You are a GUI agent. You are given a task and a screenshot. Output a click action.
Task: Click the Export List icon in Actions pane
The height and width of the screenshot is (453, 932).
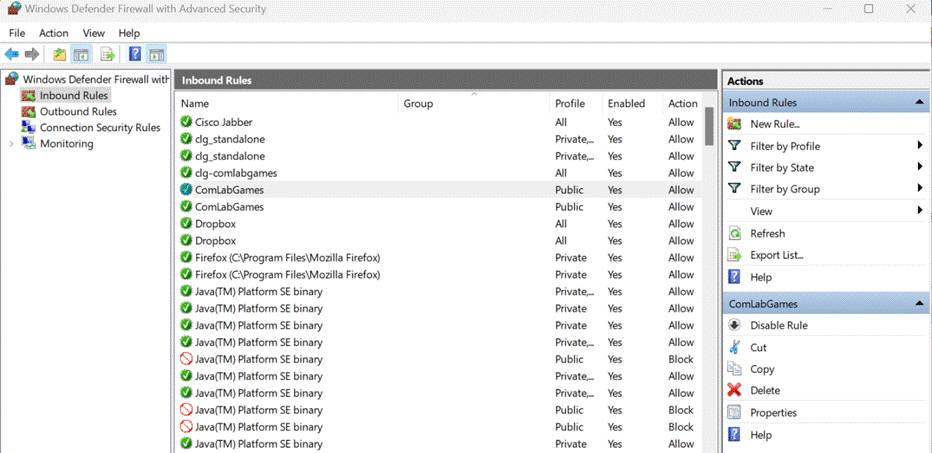coord(735,255)
